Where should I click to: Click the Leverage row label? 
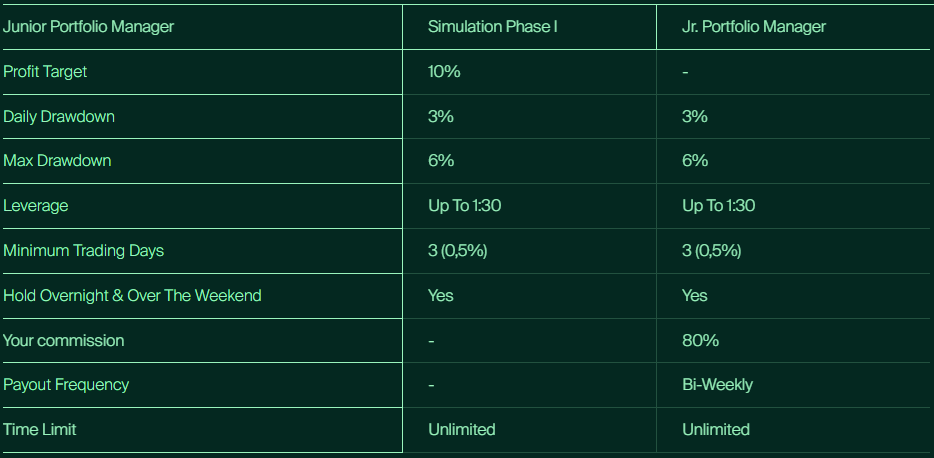pos(36,205)
